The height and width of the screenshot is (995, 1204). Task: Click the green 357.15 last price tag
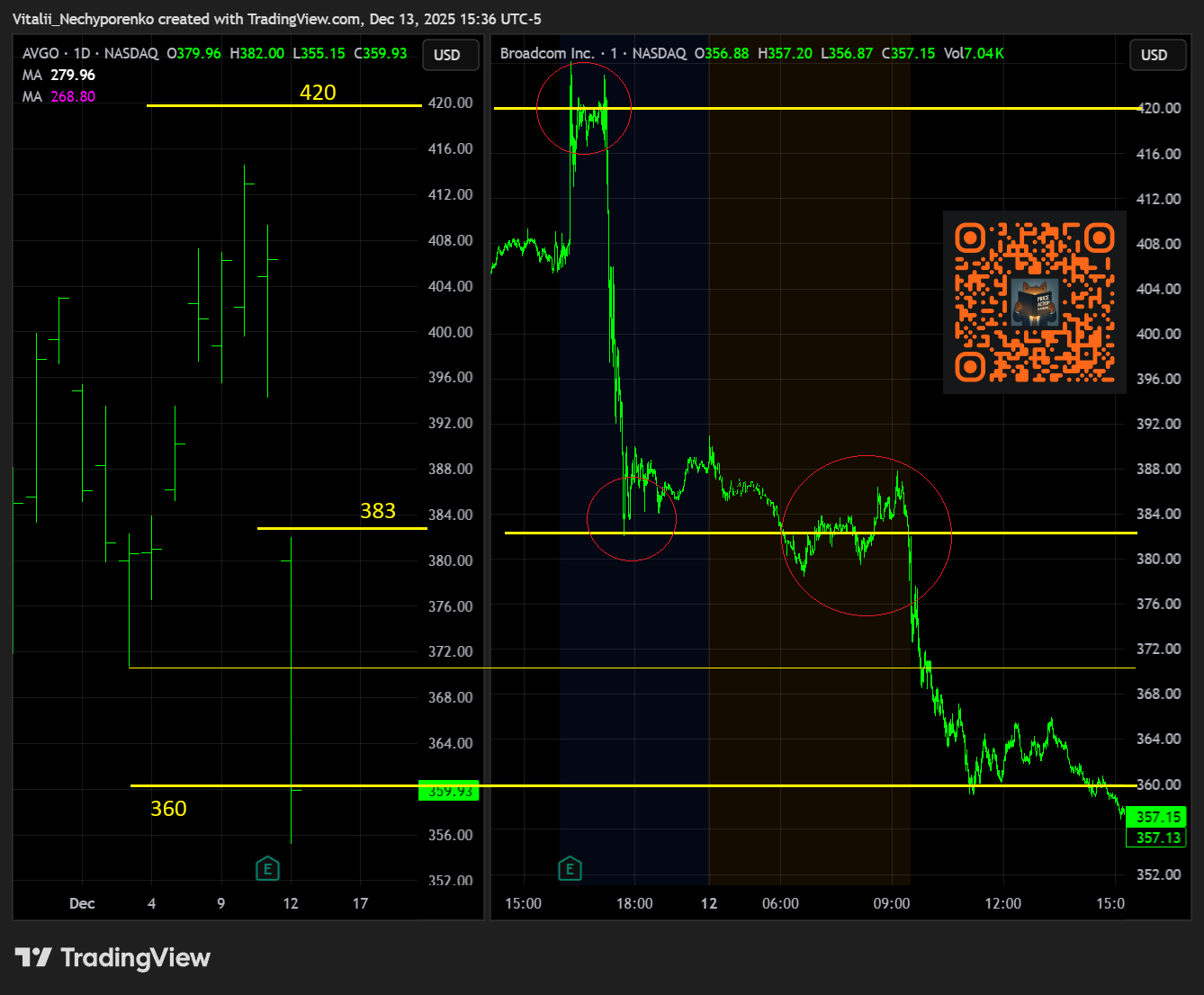(x=1156, y=817)
